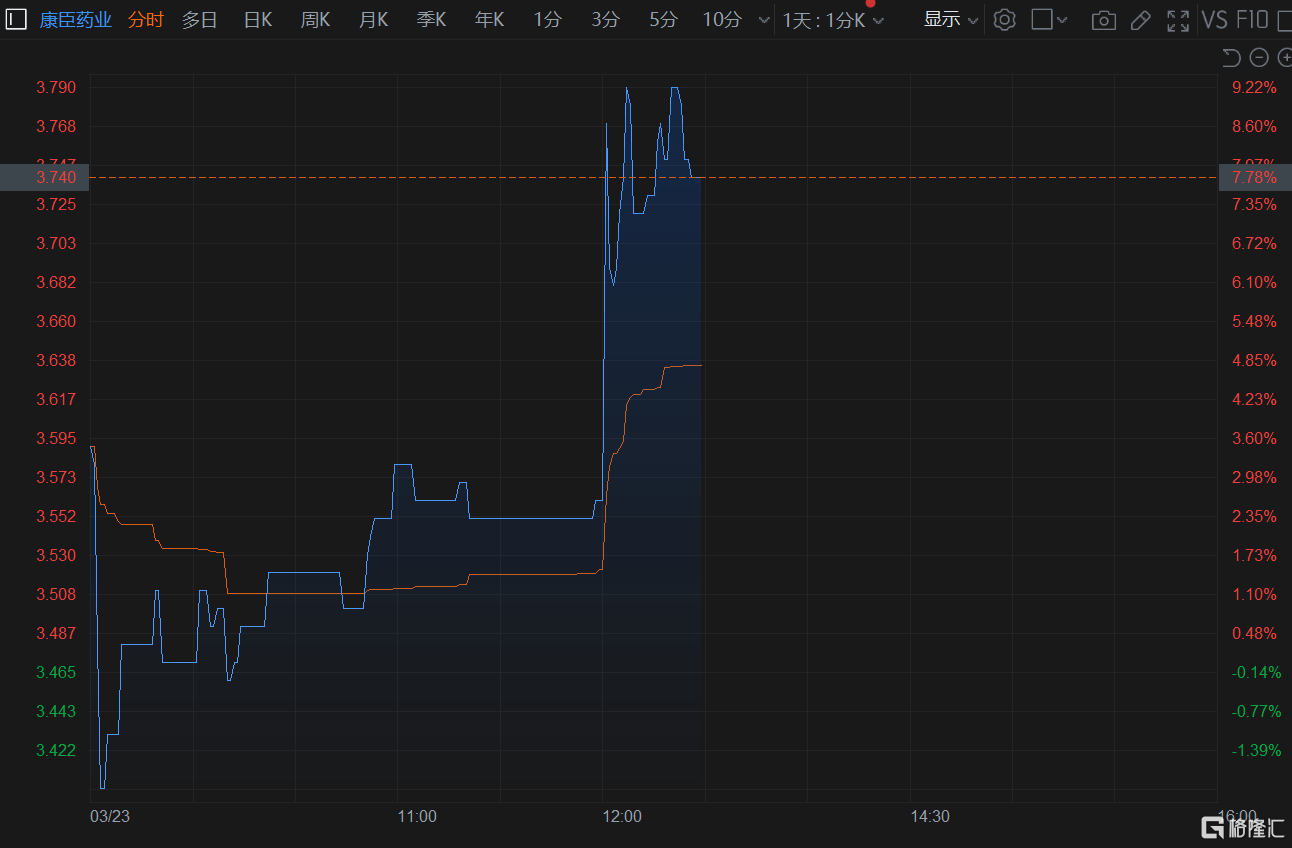Select the 5分 interval
The width and height of the screenshot is (1292, 848).
coord(663,20)
